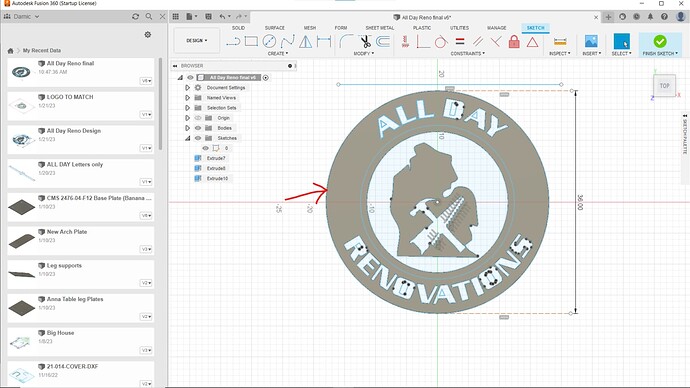The height and width of the screenshot is (388, 690).
Task: Switch to the SHEET METAL tab
Action: 380,28
